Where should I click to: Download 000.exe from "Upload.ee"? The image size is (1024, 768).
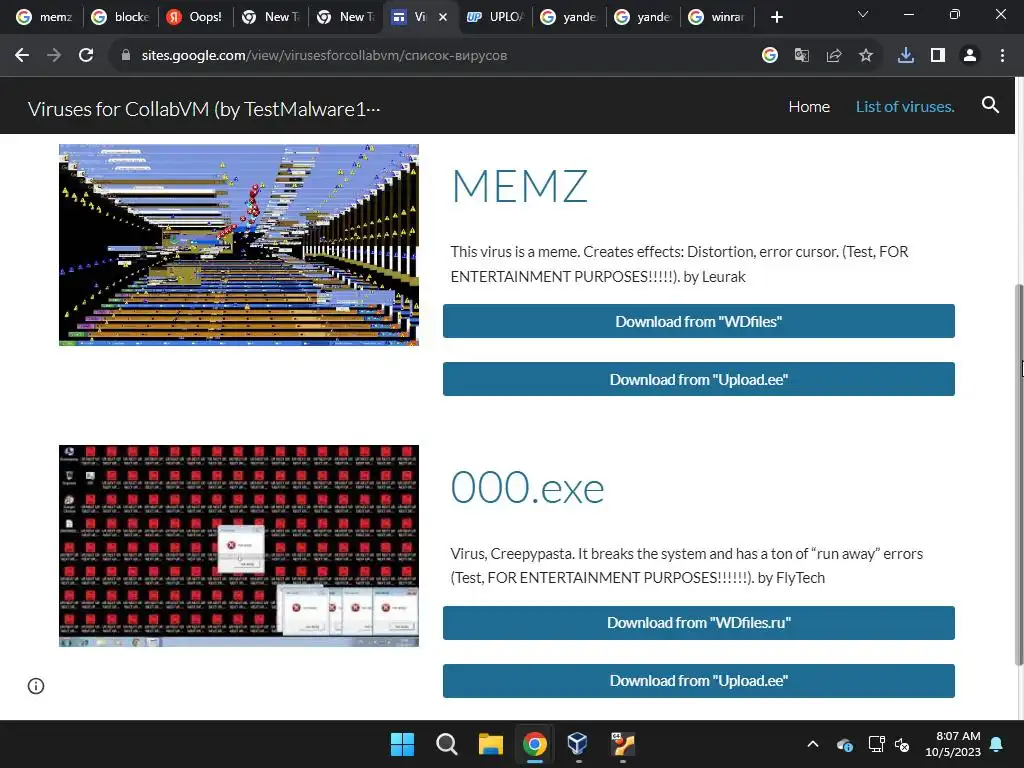click(x=698, y=680)
